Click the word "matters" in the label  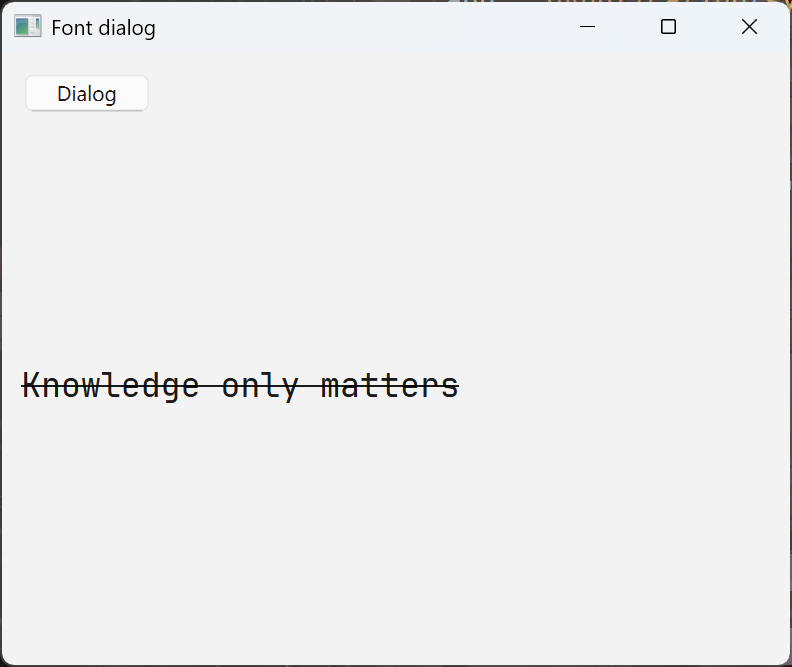coord(390,386)
